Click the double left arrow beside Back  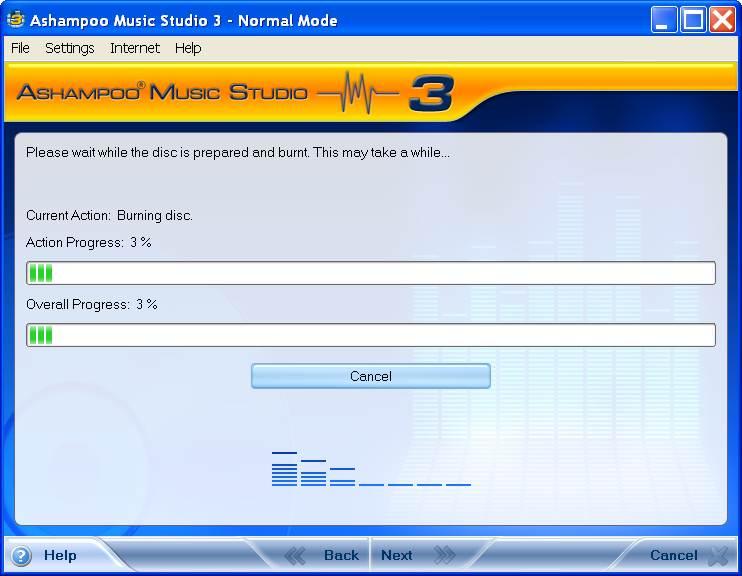[295, 556]
